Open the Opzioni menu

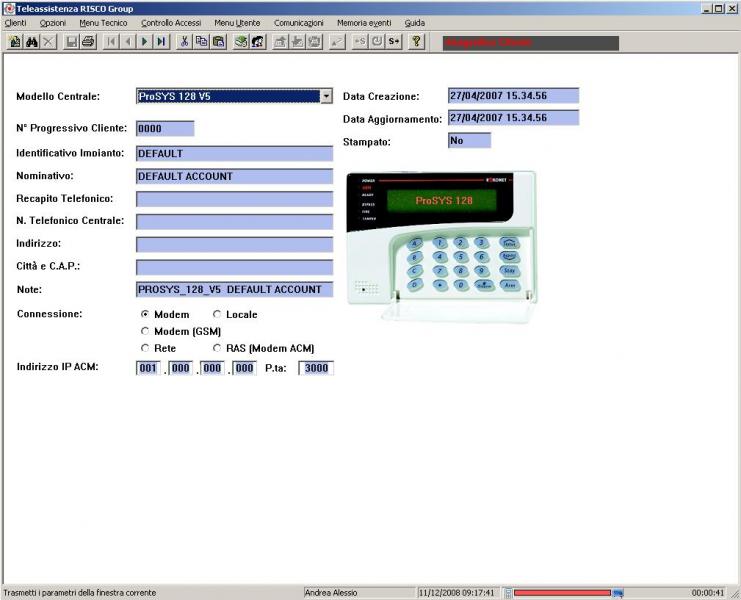click(52, 23)
